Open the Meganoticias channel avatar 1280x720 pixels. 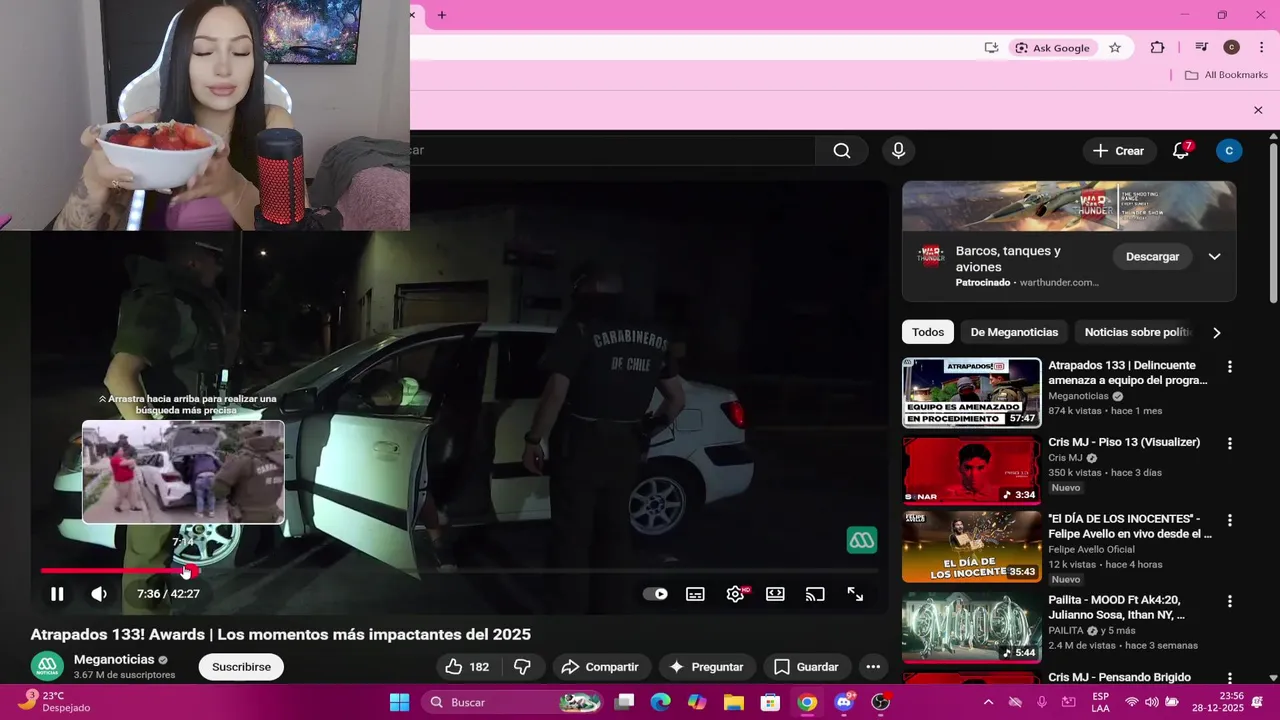coord(47,667)
